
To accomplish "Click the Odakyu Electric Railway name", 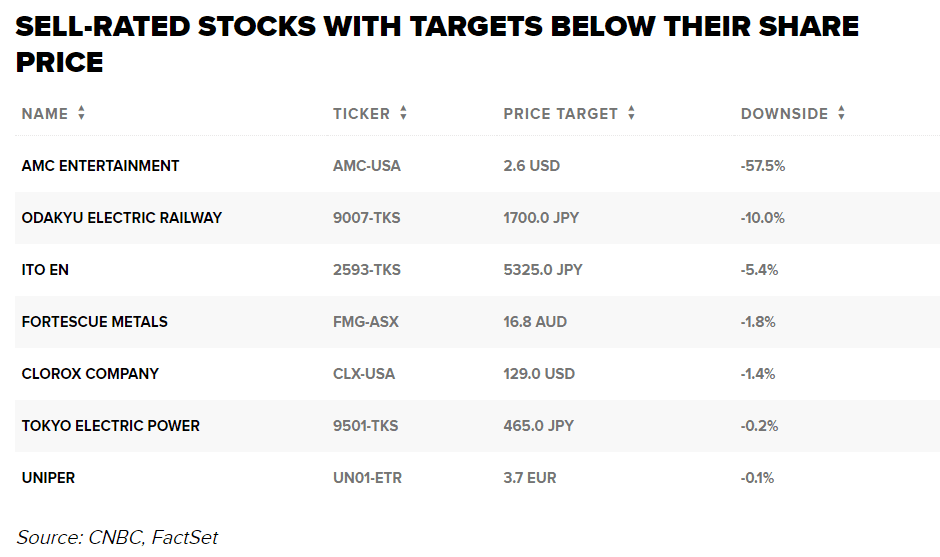I will pos(121,218).
